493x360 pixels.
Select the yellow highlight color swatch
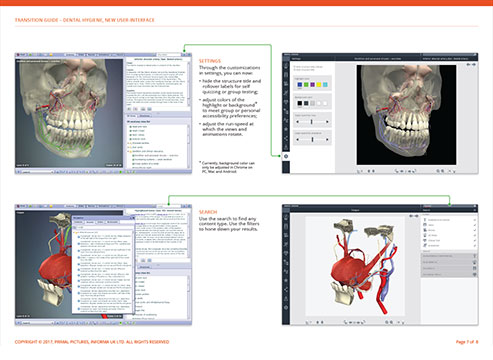pos(319,85)
